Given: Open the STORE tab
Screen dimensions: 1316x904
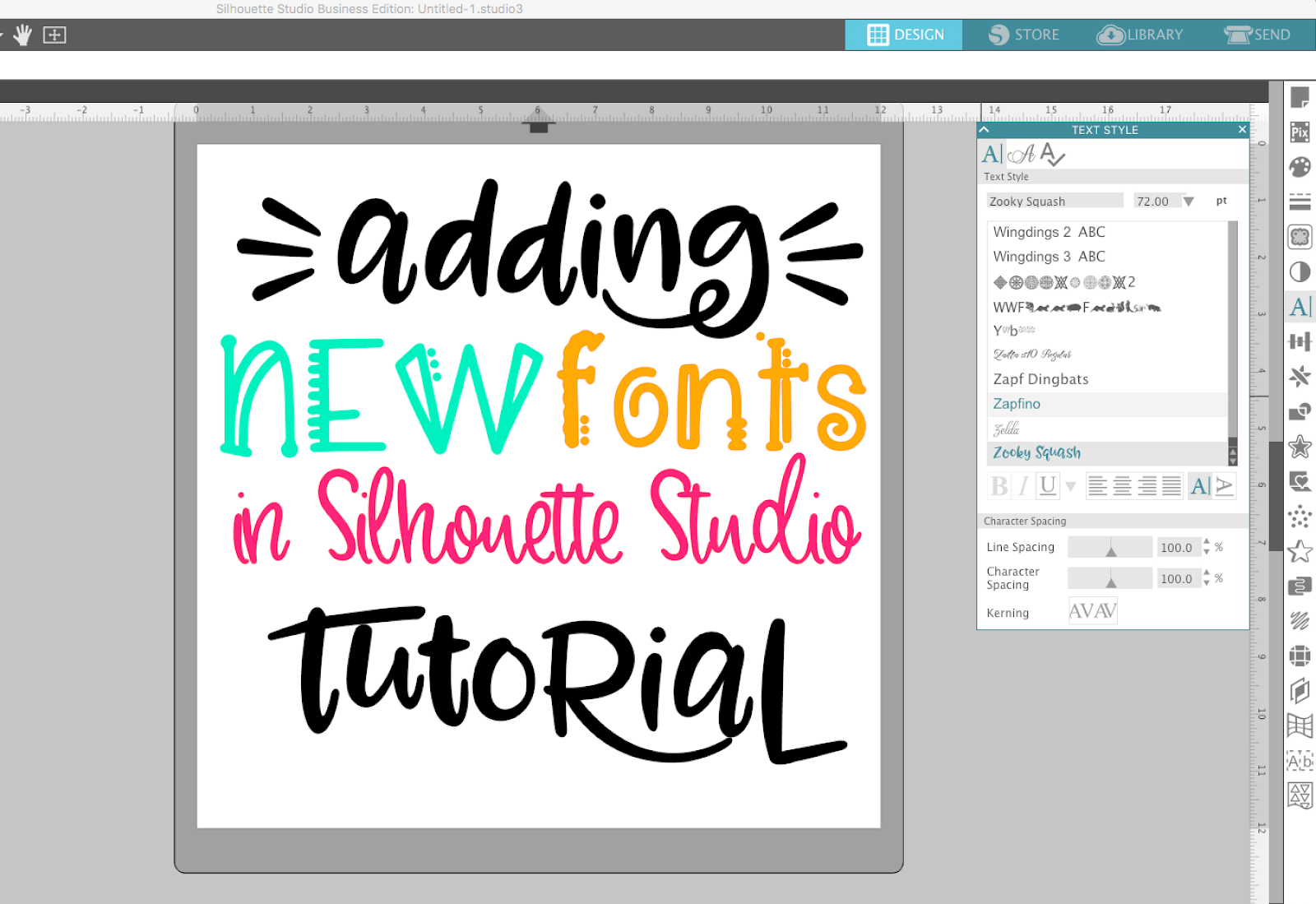Looking at the screenshot, I should point(1023,35).
